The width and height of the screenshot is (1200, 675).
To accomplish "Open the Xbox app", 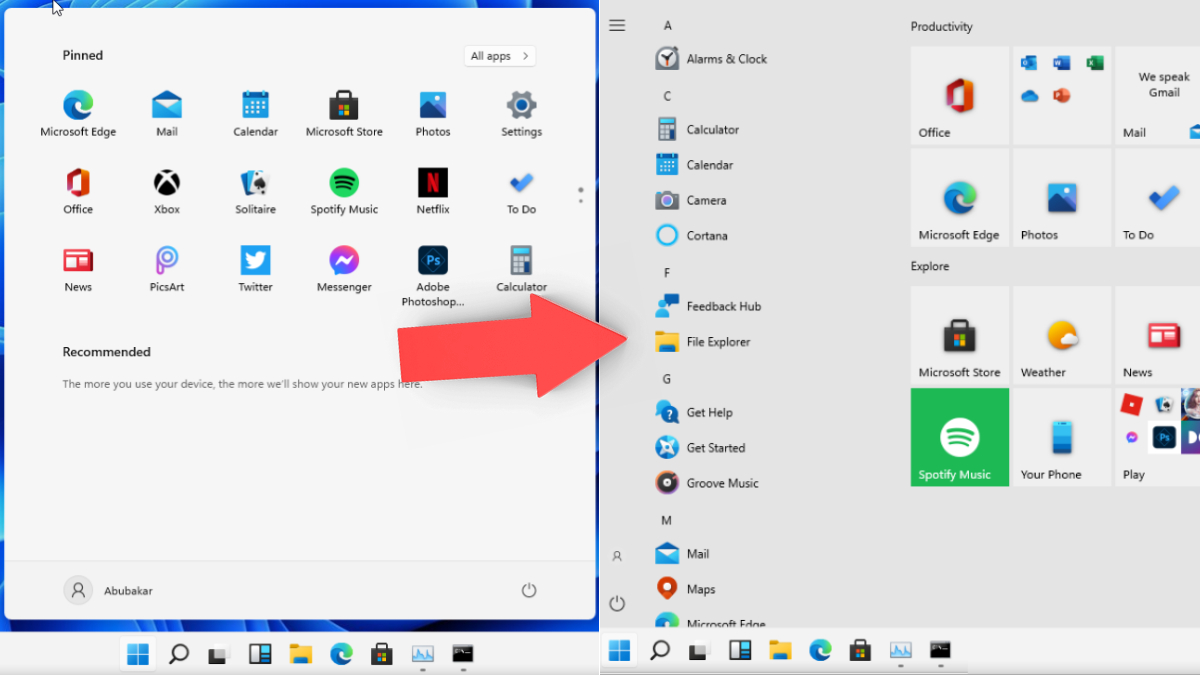I will pyautogui.click(x=166, y=190).
